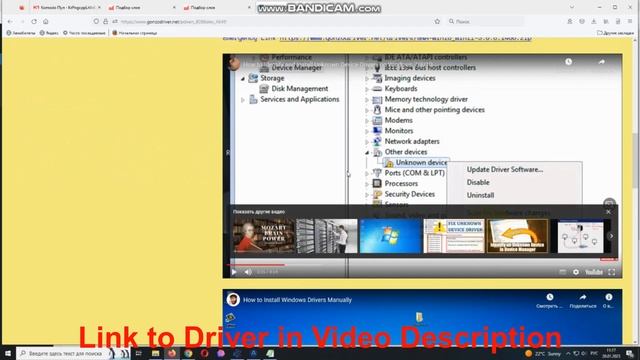Open 'Часто посещаемые' bookmark

point(84,33)
